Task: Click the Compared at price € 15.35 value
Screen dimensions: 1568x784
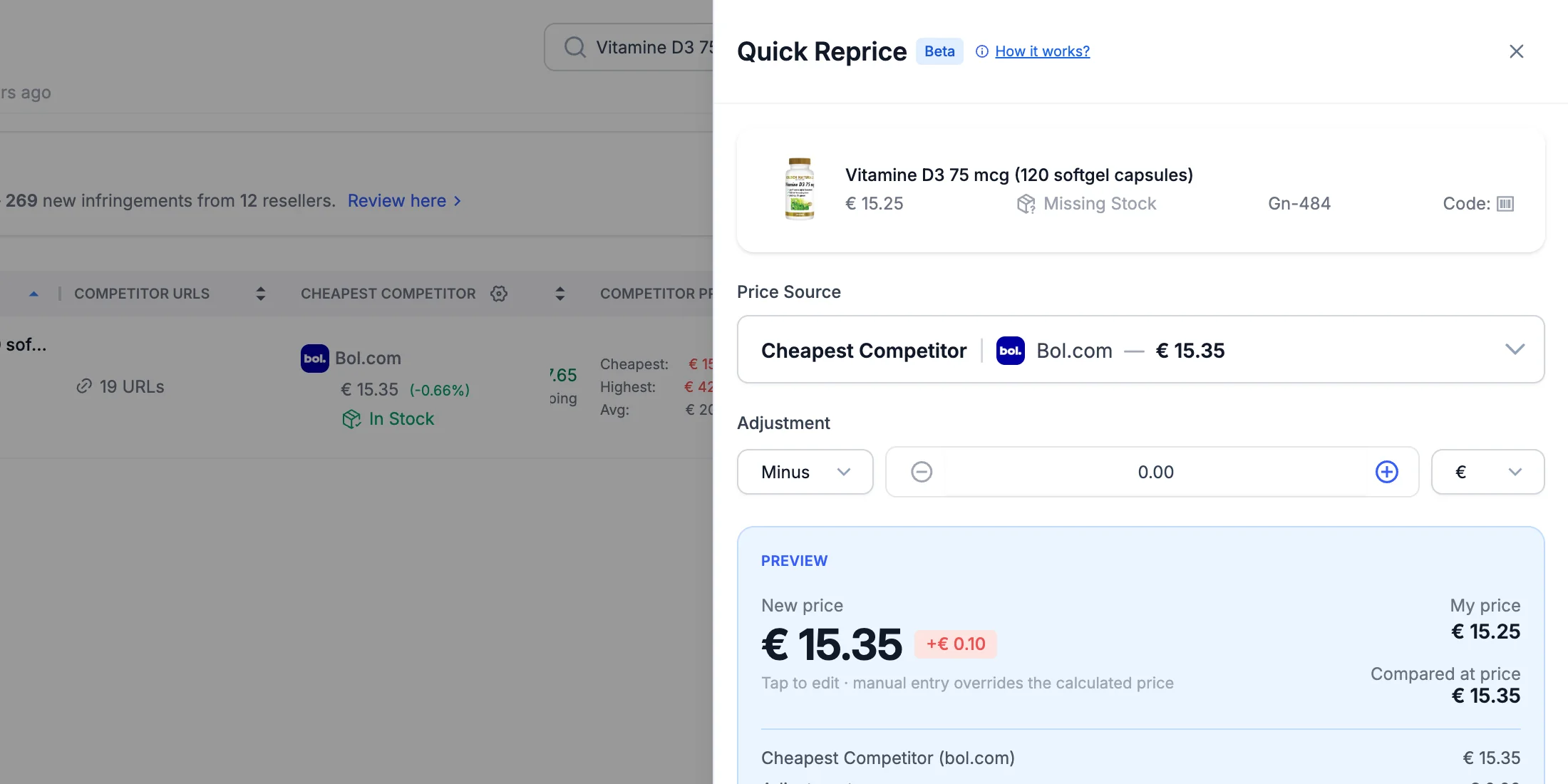Action: coord(1486,696)
